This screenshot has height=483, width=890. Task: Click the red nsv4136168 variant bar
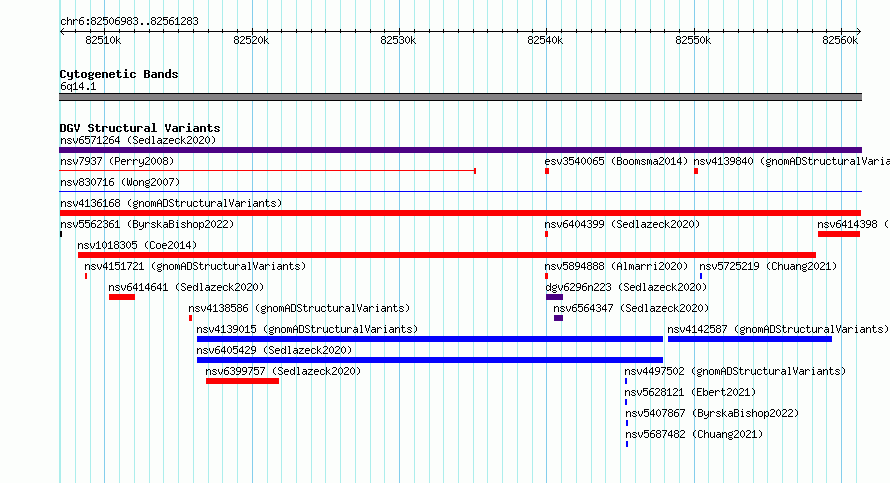pos(460,213)
